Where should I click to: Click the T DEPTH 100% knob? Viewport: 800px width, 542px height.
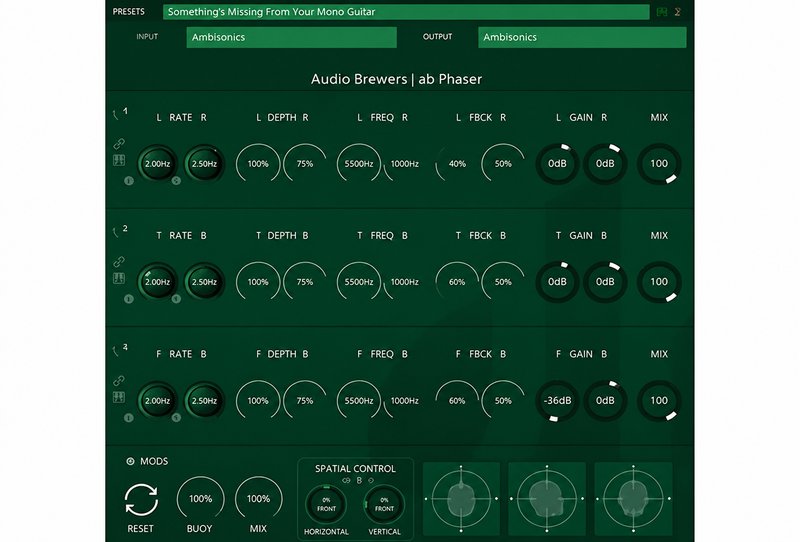(x=258, y=282)
